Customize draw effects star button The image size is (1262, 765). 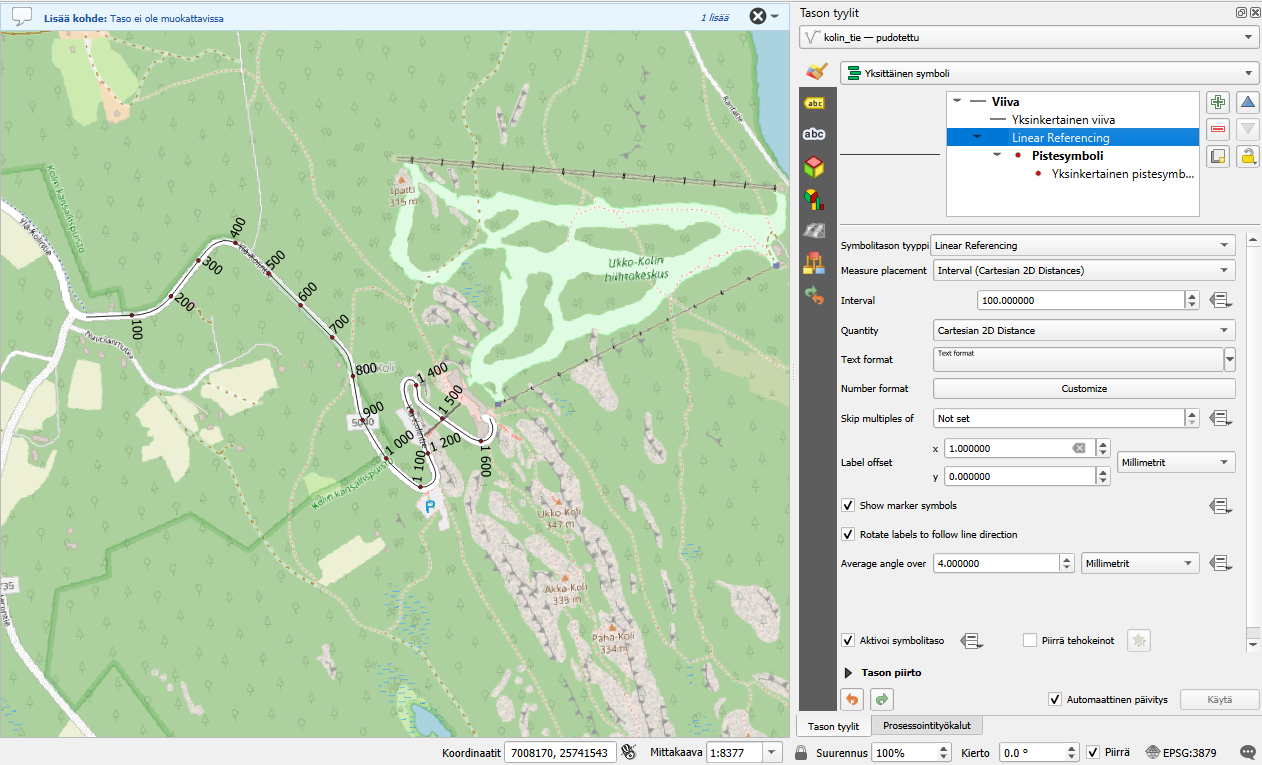(1139, 641)
